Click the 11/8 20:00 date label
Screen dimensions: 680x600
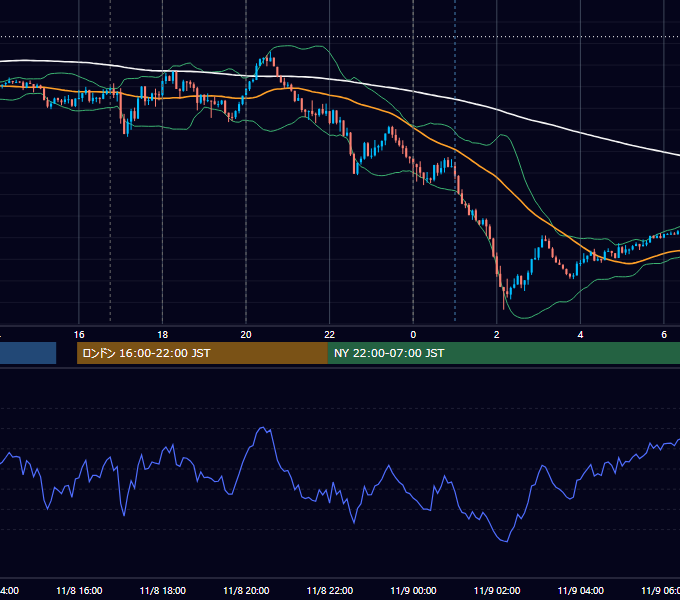pos(246,591)
